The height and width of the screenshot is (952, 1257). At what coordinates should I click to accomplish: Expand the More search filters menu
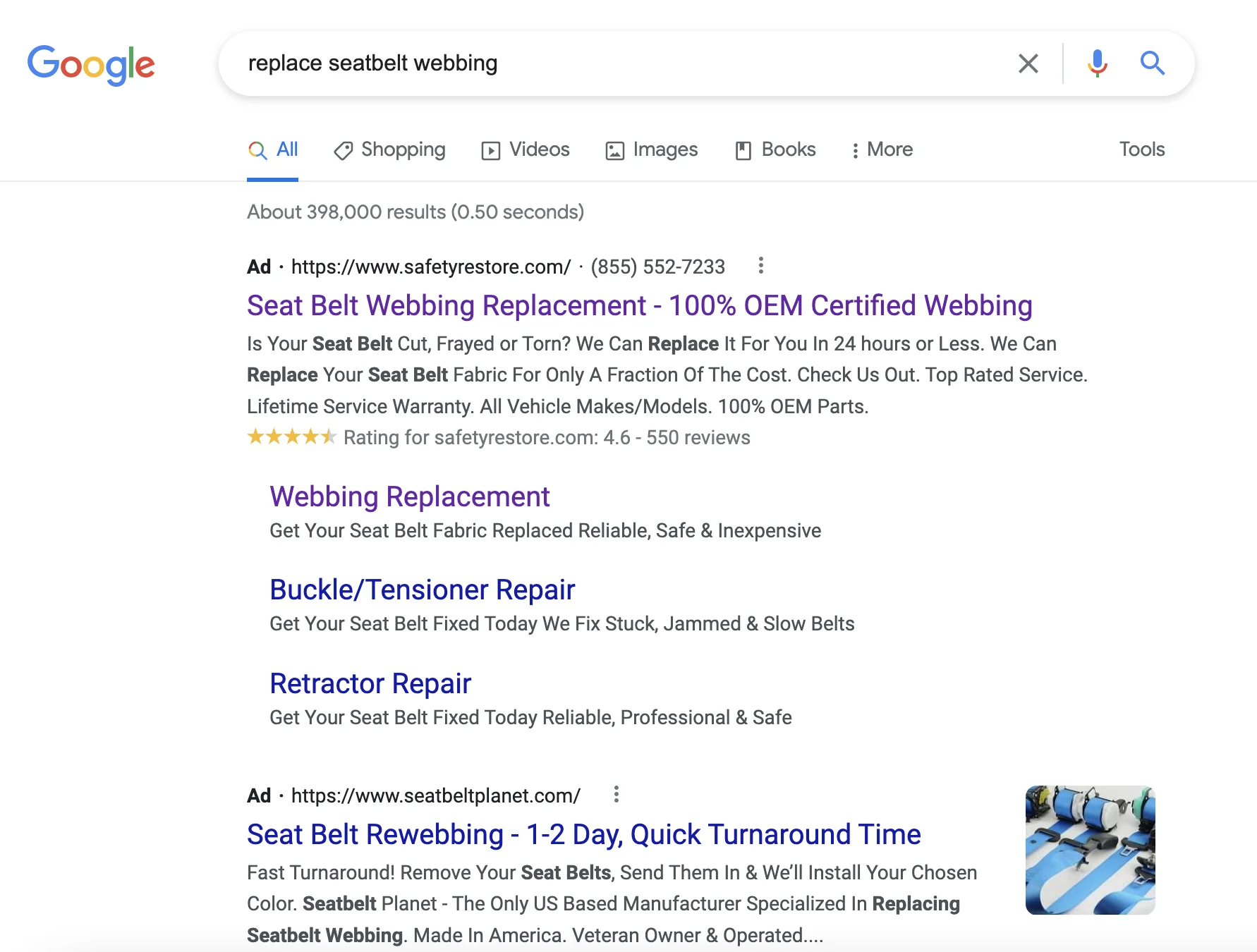(x=882, y=149)
